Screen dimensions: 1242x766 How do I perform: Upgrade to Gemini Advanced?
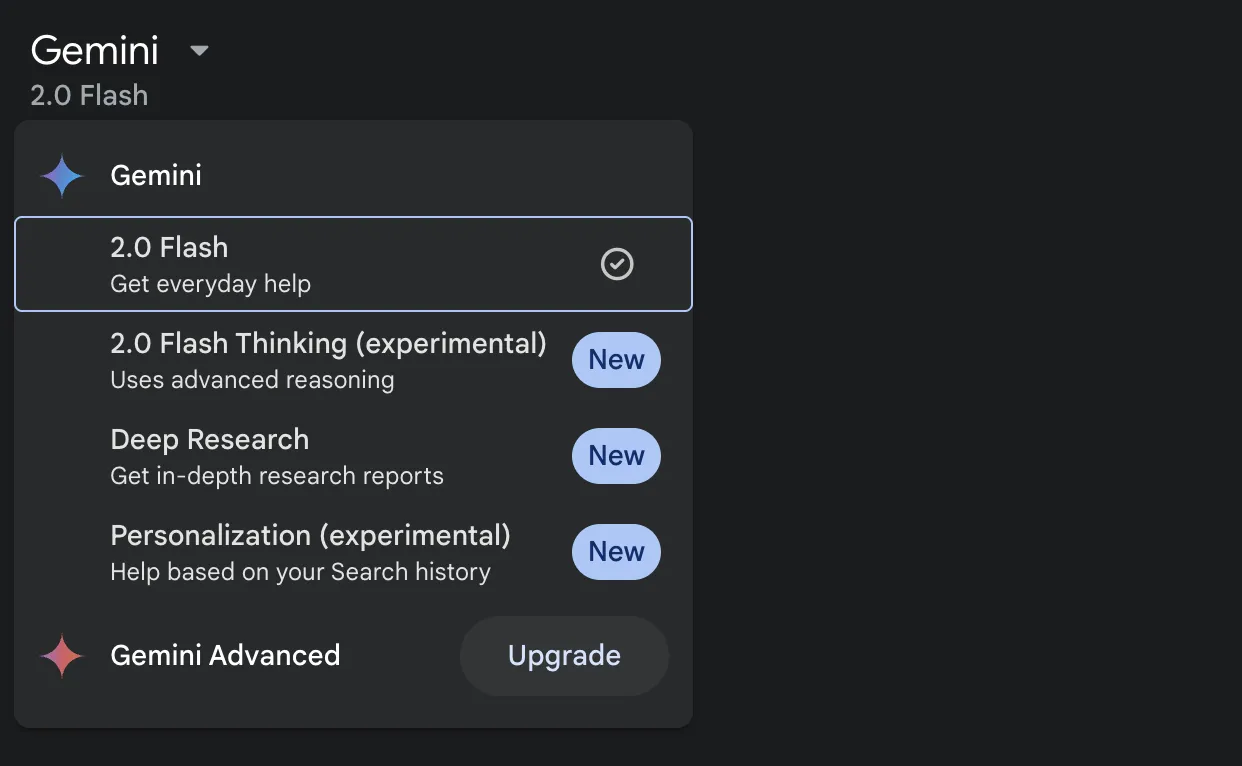pyautogui.click(x=564, y=656)
